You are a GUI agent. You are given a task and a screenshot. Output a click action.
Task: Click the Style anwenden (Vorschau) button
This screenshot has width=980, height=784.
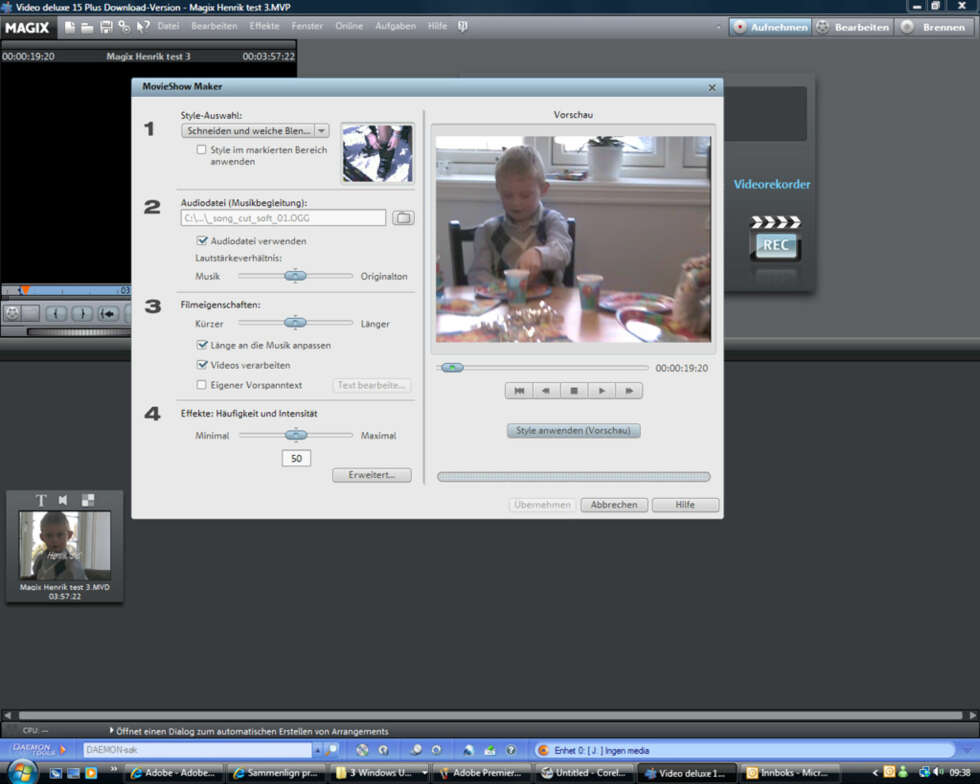(573, 431)
